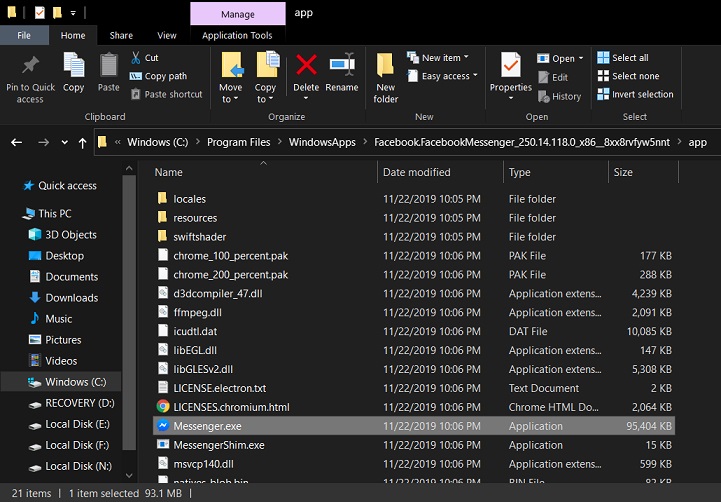Screen dimensions: 721x502
Task: Click the Downloads arrow icon in sidebar
Action: click(x=35, y=297)
